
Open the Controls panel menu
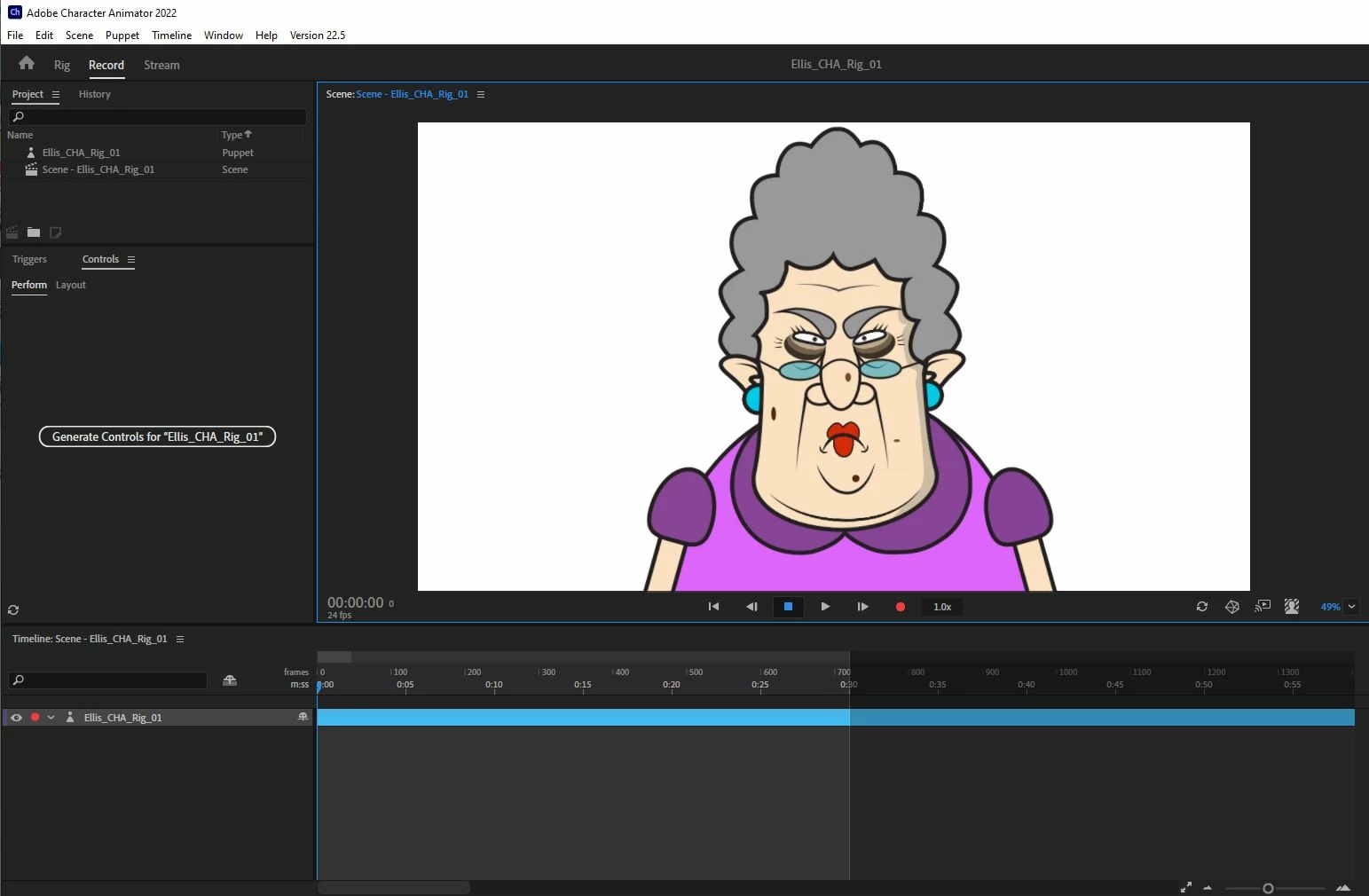(131, 259)
